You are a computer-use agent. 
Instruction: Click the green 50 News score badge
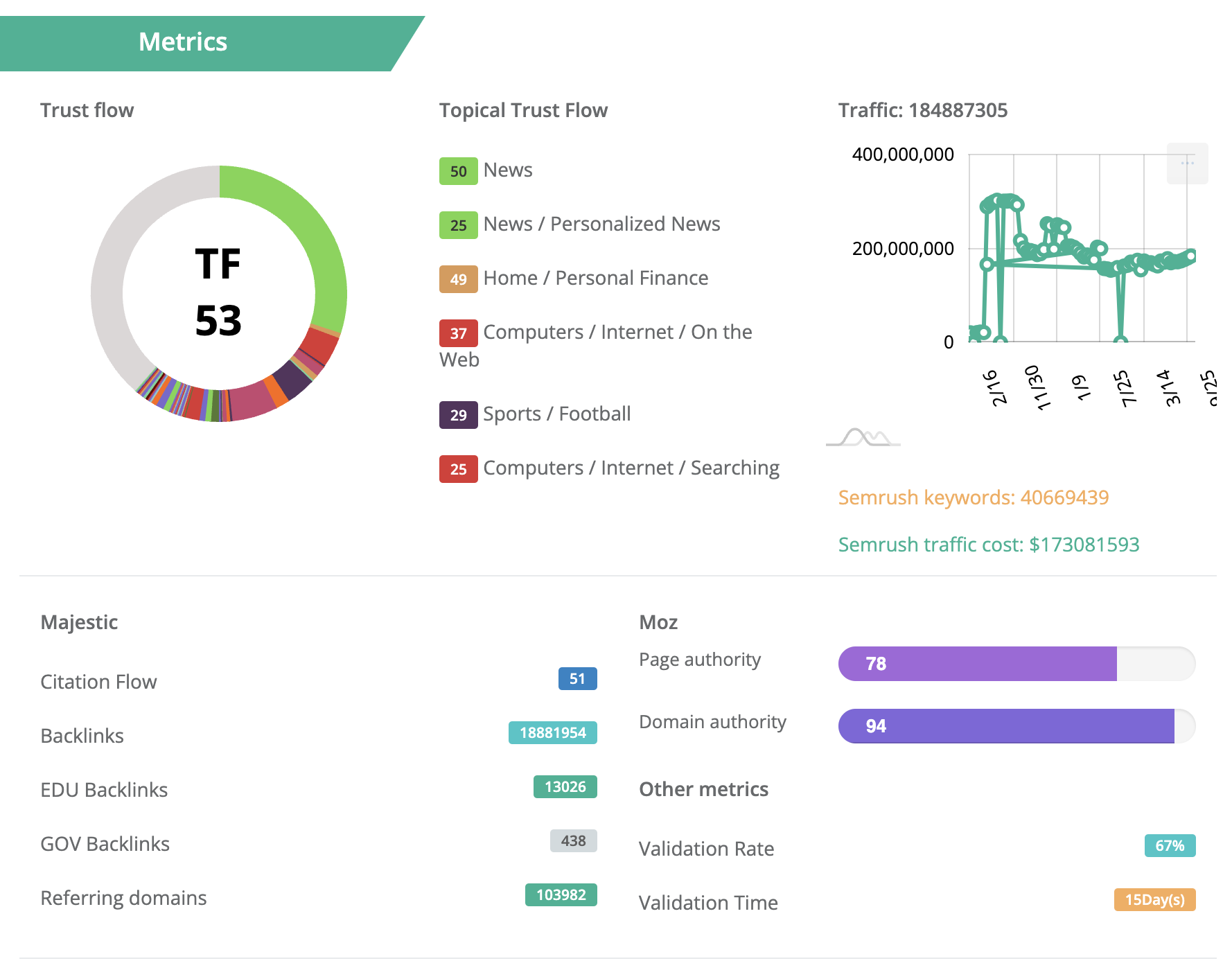click(458, 171)
